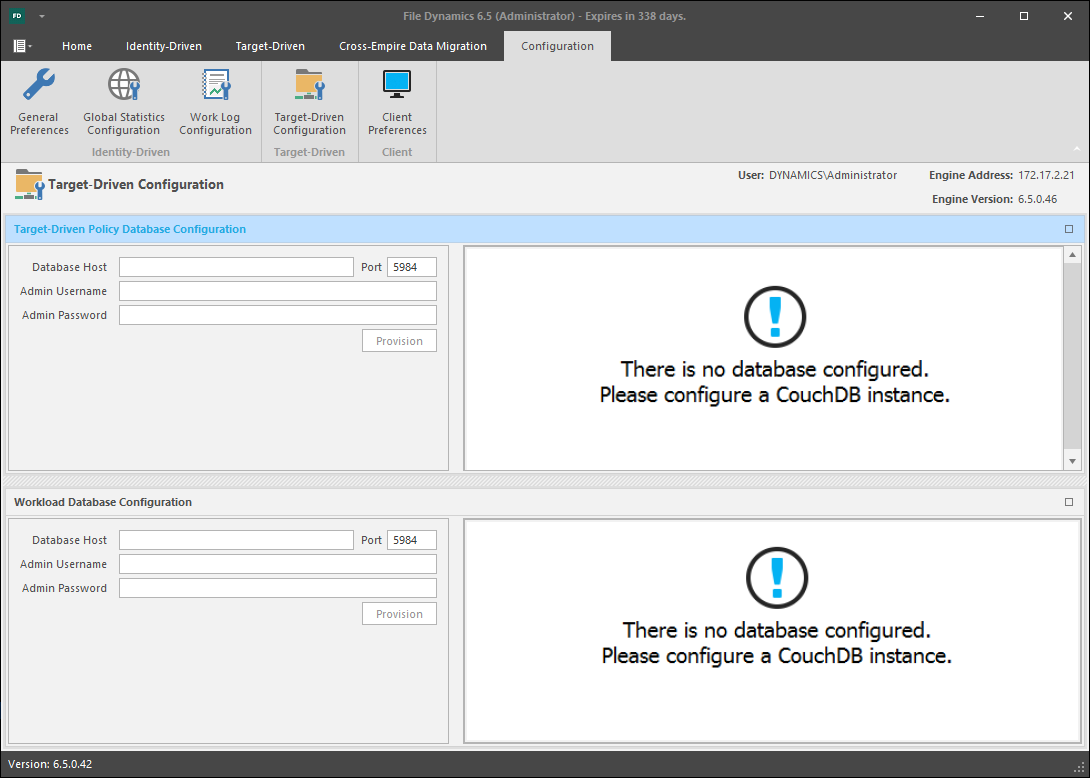Click Target-Driven Configuration ribbon icon
Image resolution: width=1090 pixels, height=778 pixels.
pos(309,86)
